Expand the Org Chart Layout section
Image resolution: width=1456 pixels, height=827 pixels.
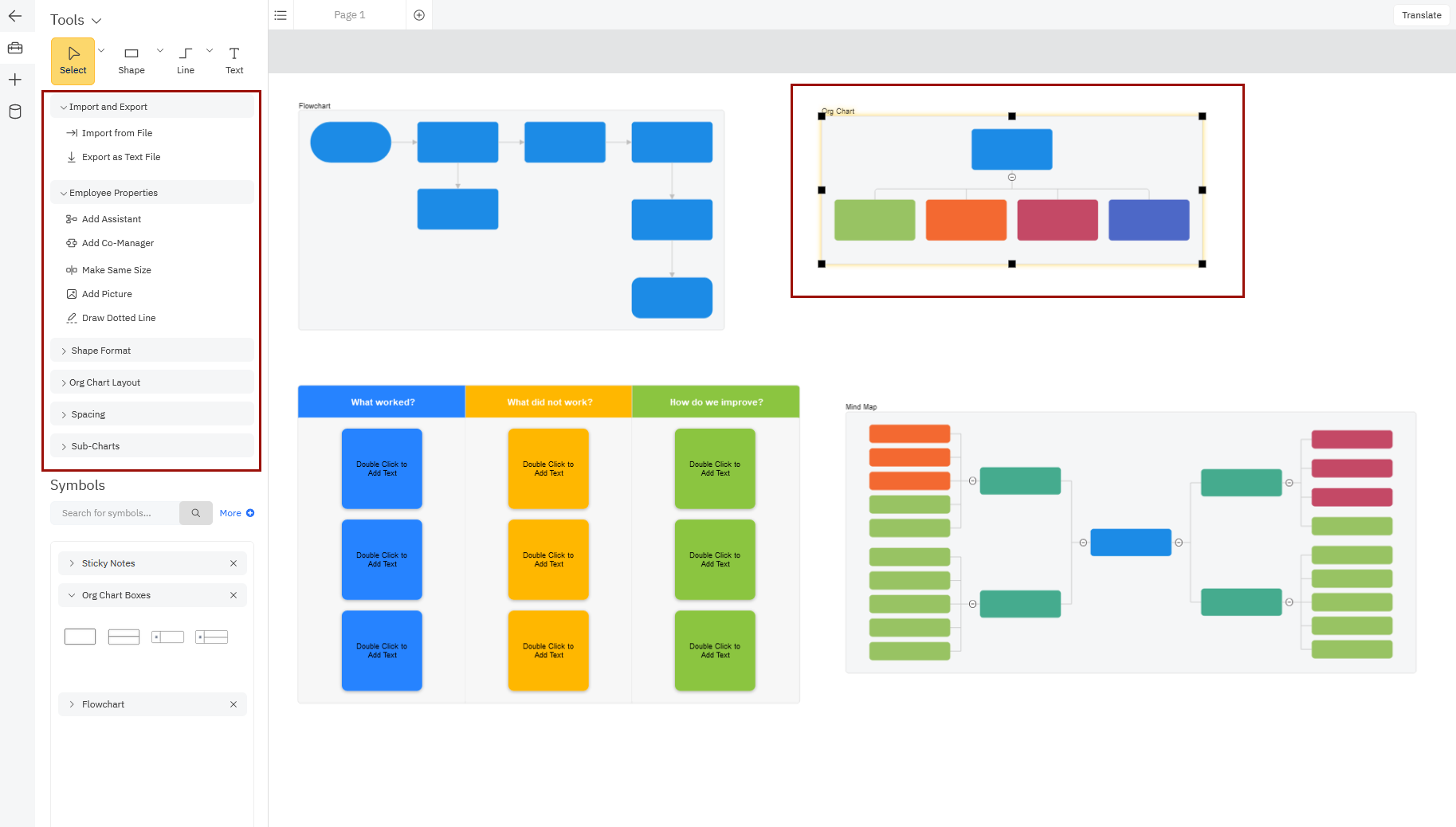click(x=104, y=382)
